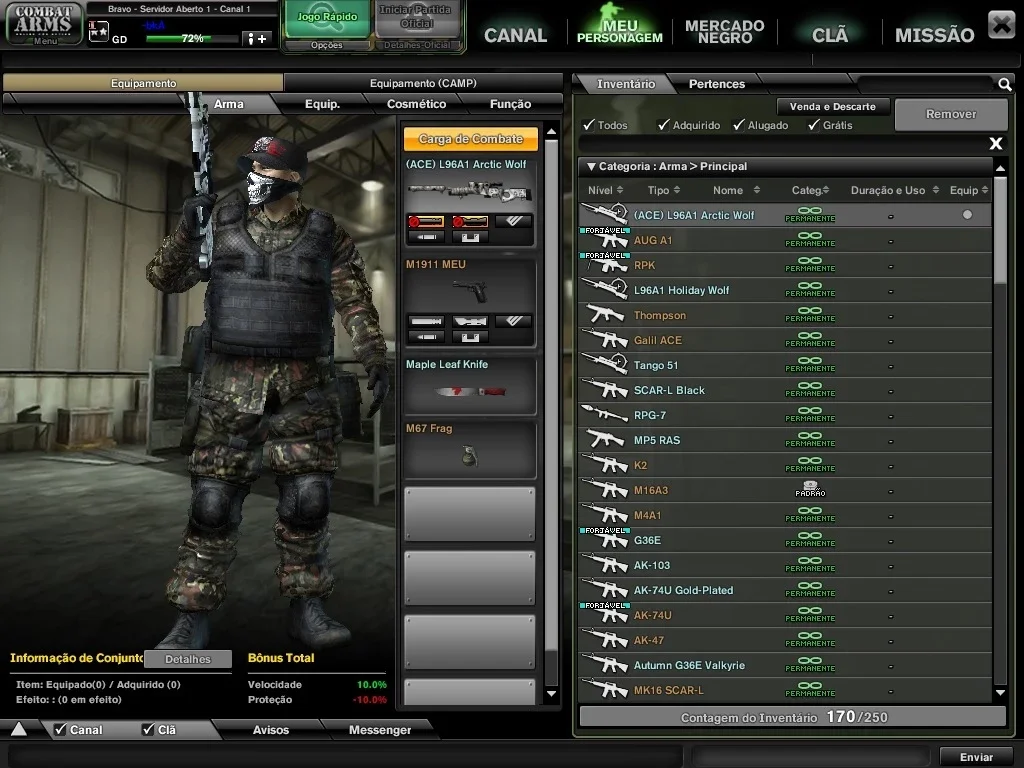The width and height of the screenshot is (1024, 768).
Task: Select equip radio for L96A1 Arctic Wolf
Action: pyautogui.click(x=967, y=215)
